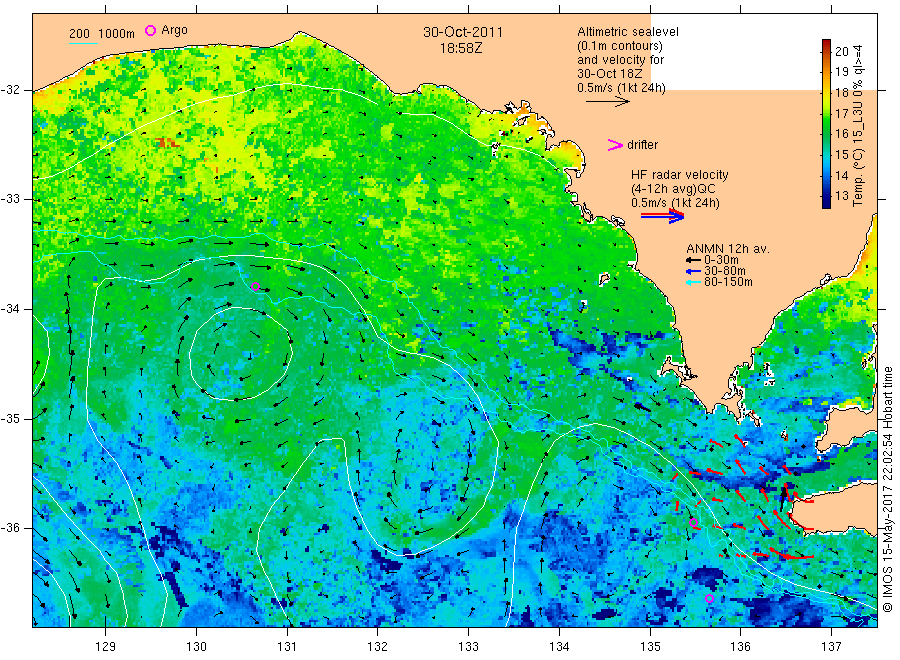
Task: Click the '30-Oct 18Z' altimetry text
Action: coord(610,74)
